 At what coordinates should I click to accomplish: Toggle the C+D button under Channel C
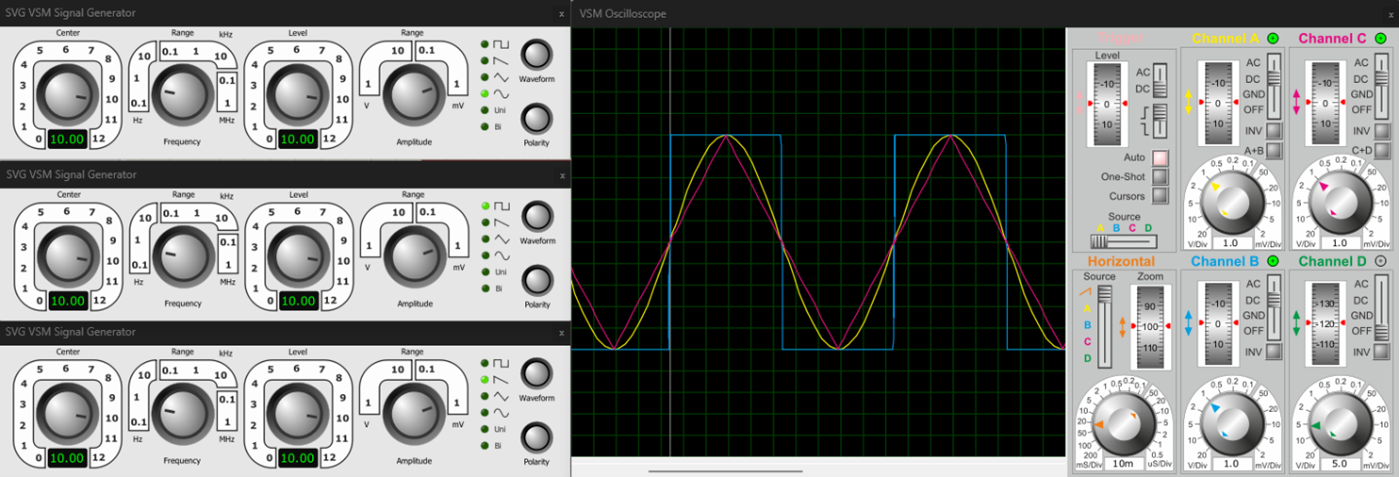pyautogui.click(x=1381, y=151)
